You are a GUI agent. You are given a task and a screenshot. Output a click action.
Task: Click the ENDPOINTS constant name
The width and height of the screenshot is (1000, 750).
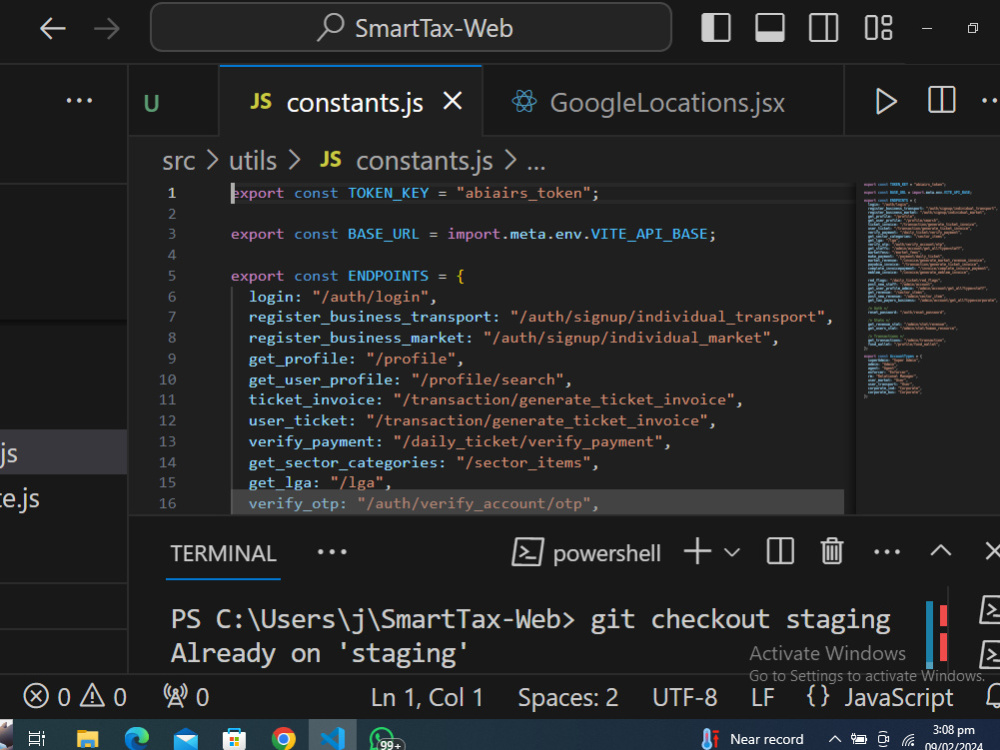(x=388, y=276)
